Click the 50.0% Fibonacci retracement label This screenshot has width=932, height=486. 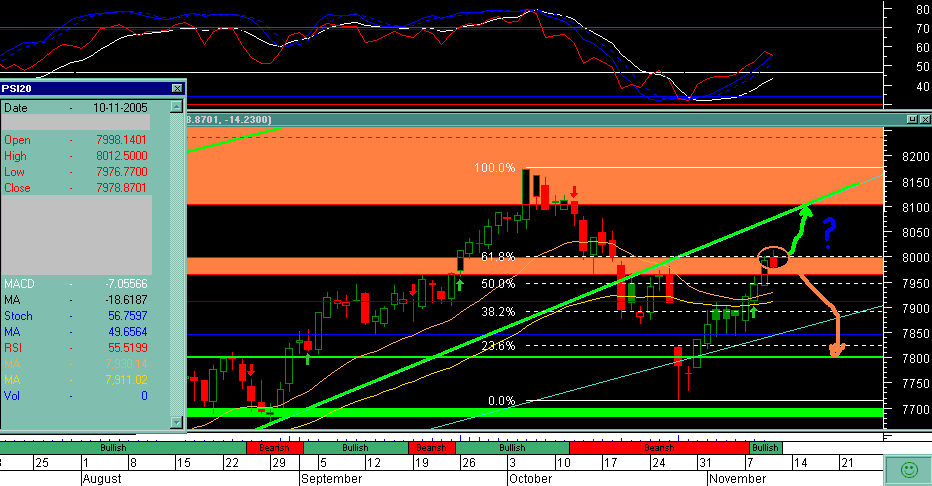[x=498, y=284]
